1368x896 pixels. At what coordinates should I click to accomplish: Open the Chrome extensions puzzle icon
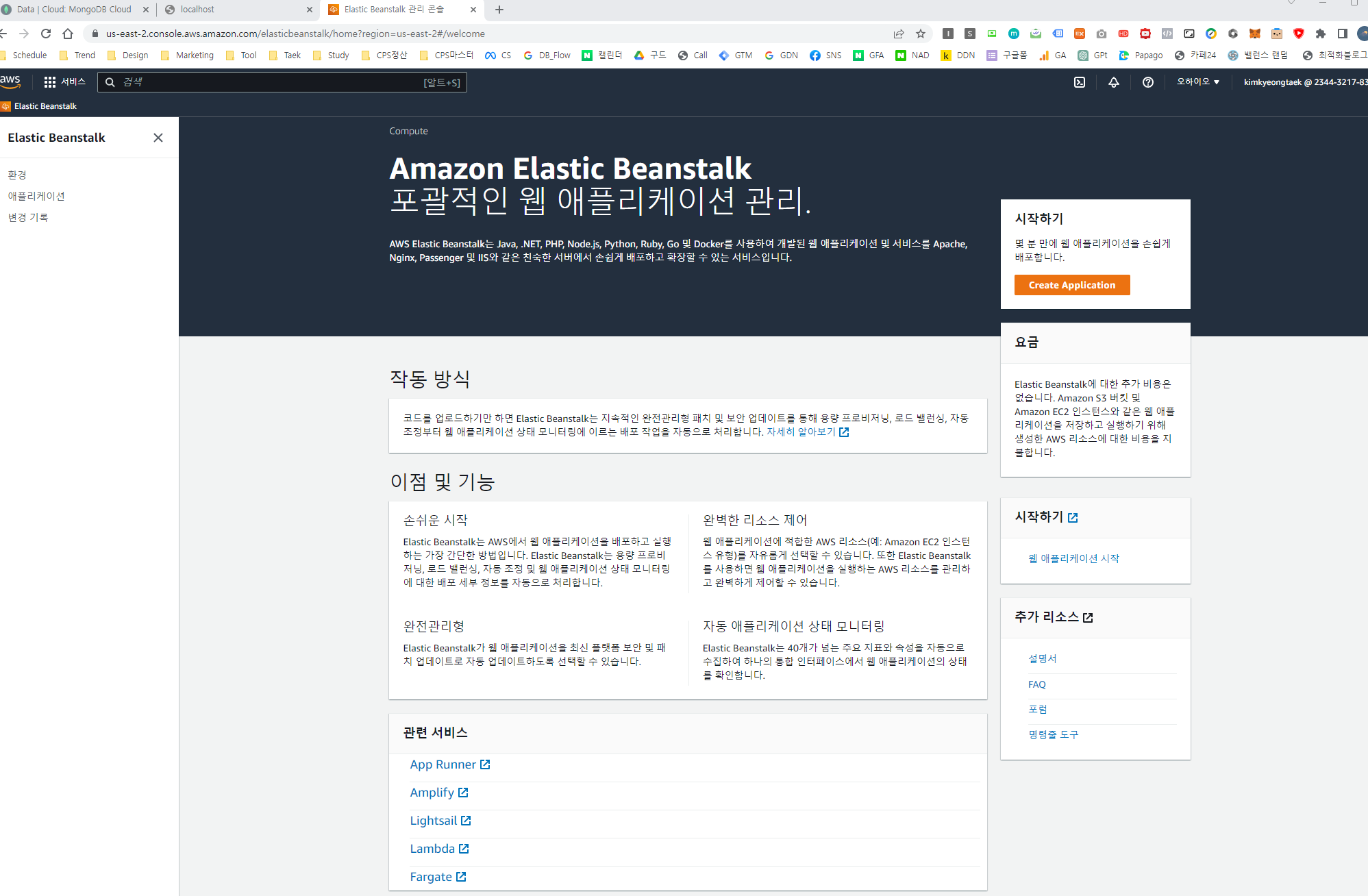point(1321,34)
